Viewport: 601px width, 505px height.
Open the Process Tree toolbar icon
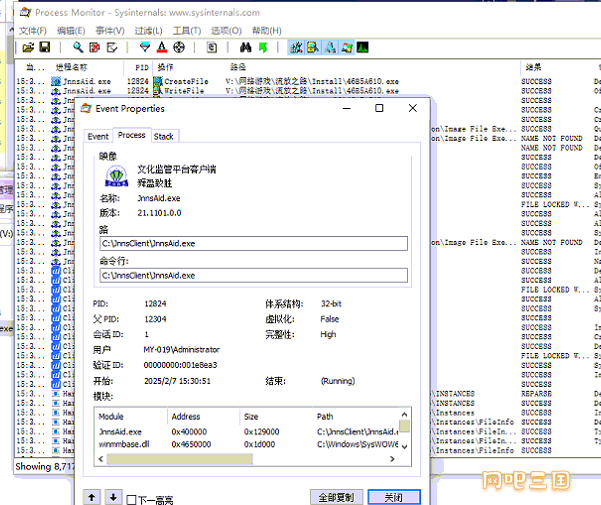tap(212, 48)
